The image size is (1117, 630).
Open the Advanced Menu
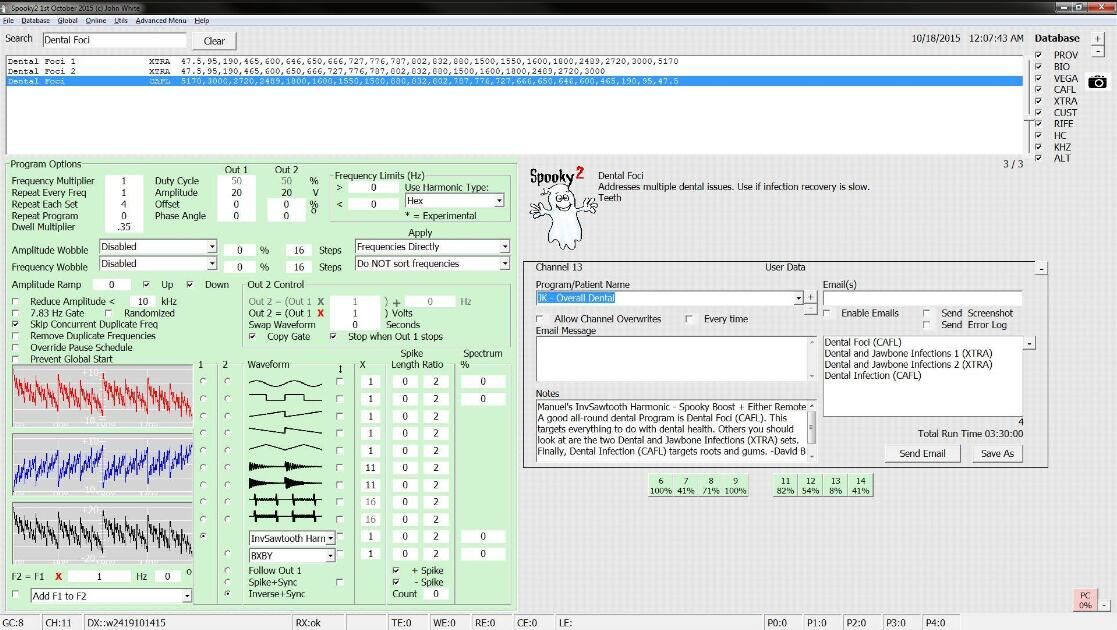point(160,20)
